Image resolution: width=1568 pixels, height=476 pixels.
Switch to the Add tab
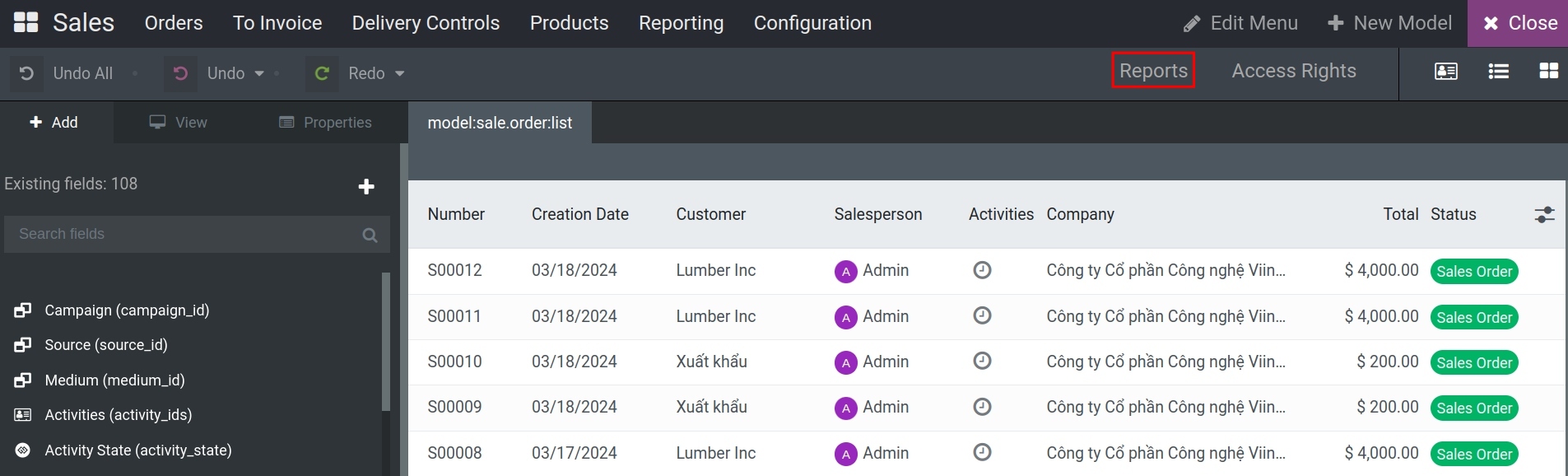pos(54,123)
